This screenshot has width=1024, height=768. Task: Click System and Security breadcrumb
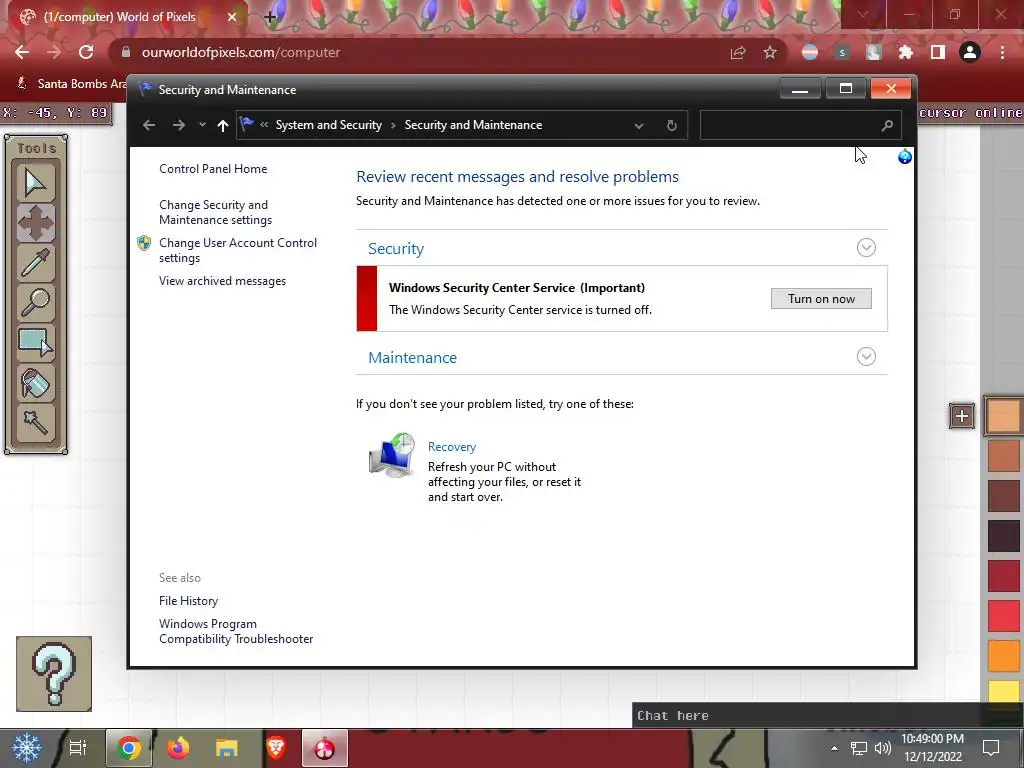pos(328,125)
